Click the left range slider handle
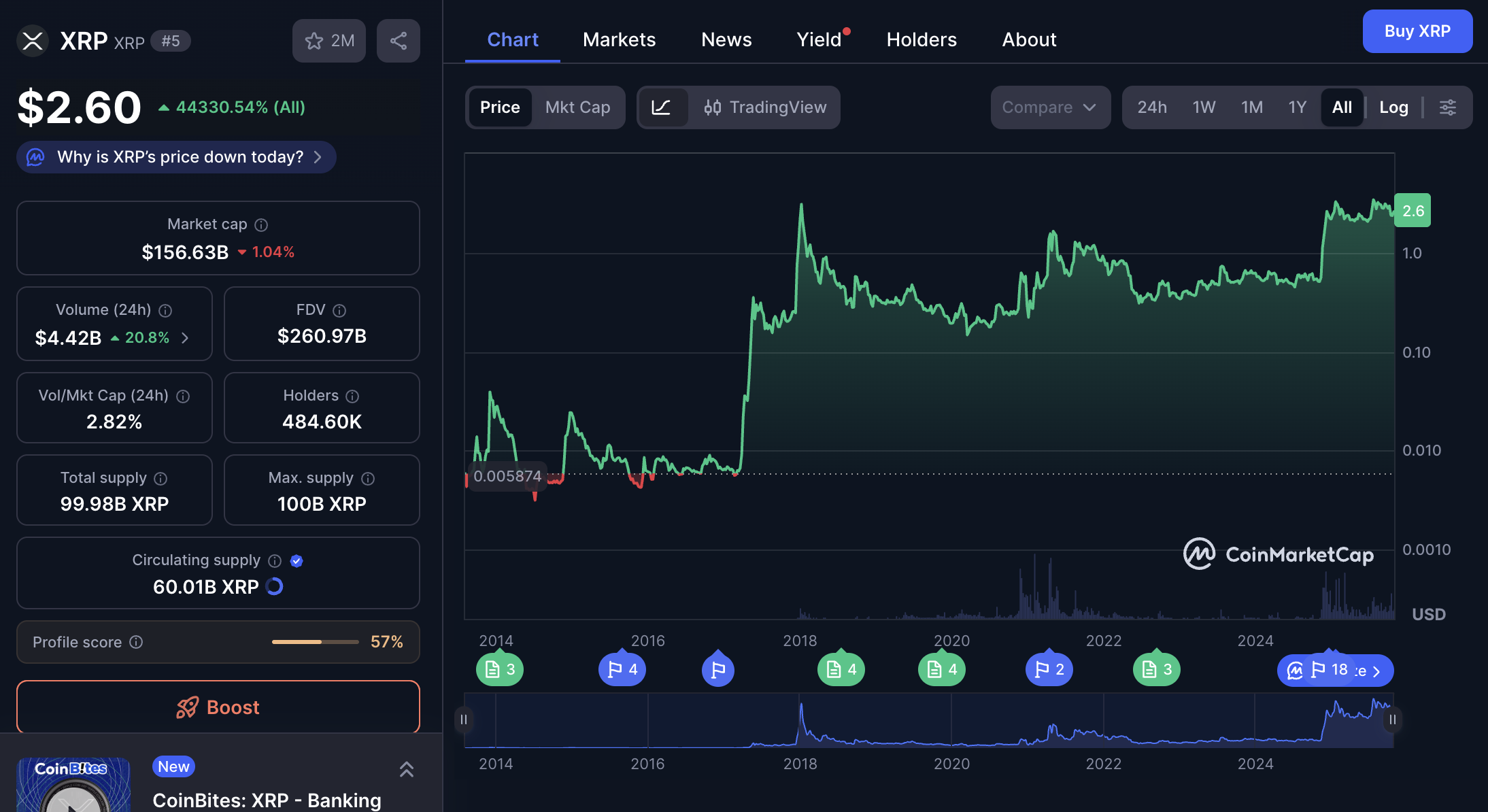 464,720
